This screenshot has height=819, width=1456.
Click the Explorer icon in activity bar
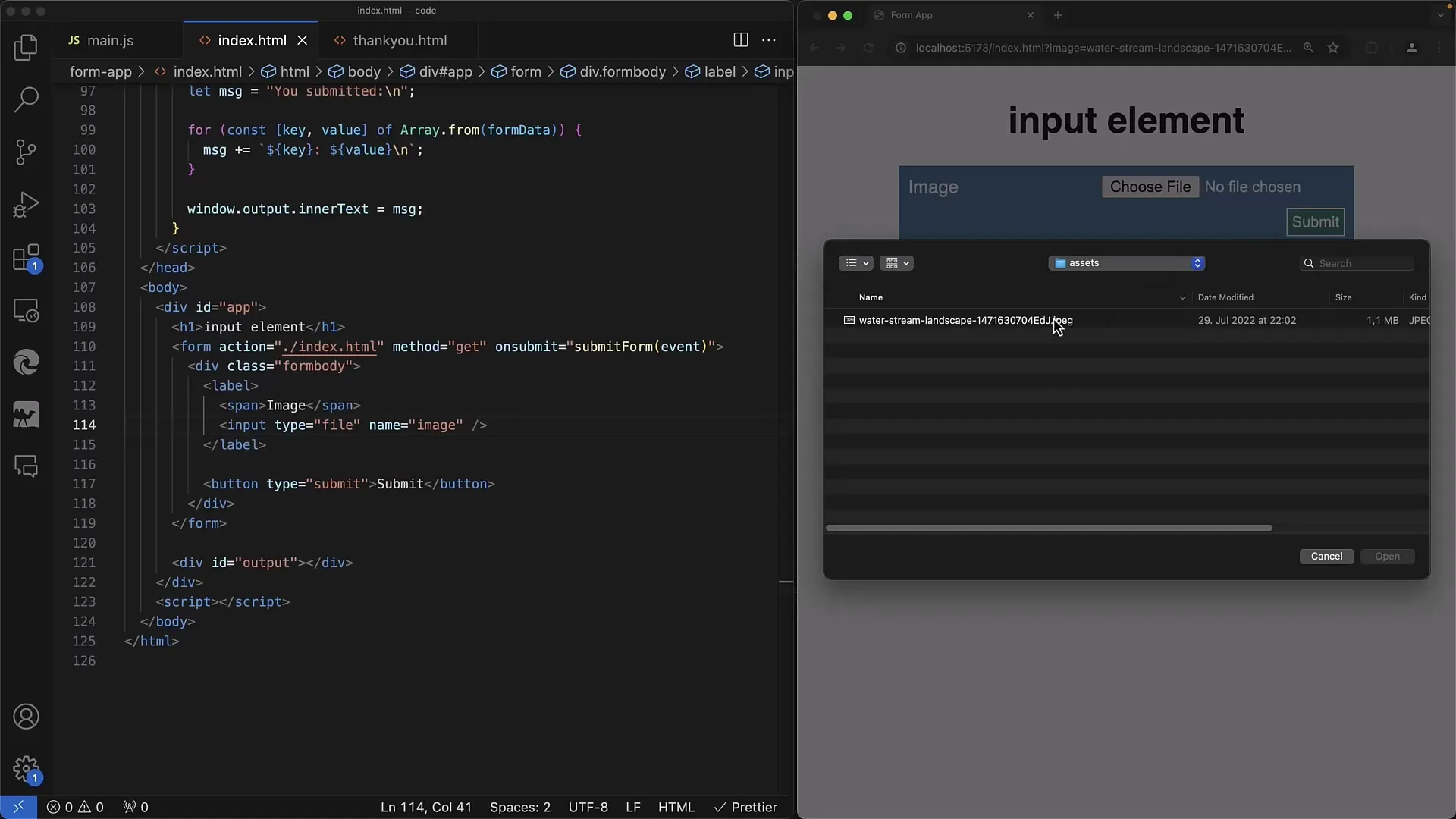[26, 46]
